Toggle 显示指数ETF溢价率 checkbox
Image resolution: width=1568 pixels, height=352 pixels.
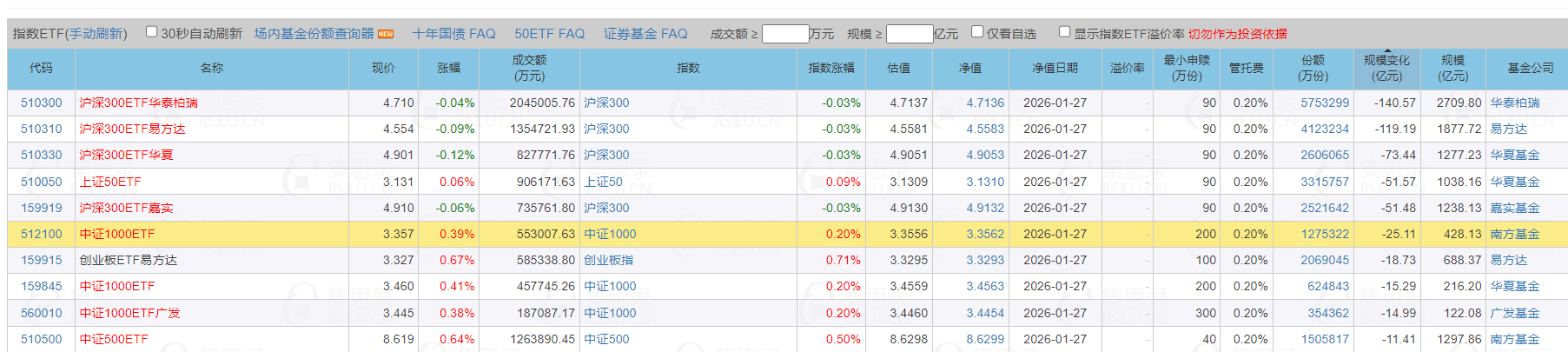pos(1064,32)
